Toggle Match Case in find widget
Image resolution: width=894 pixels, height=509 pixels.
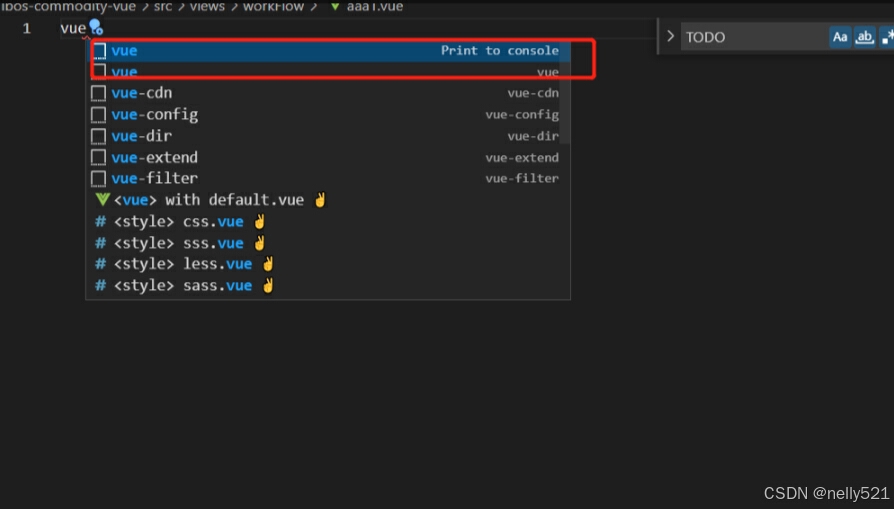point(840,37)
